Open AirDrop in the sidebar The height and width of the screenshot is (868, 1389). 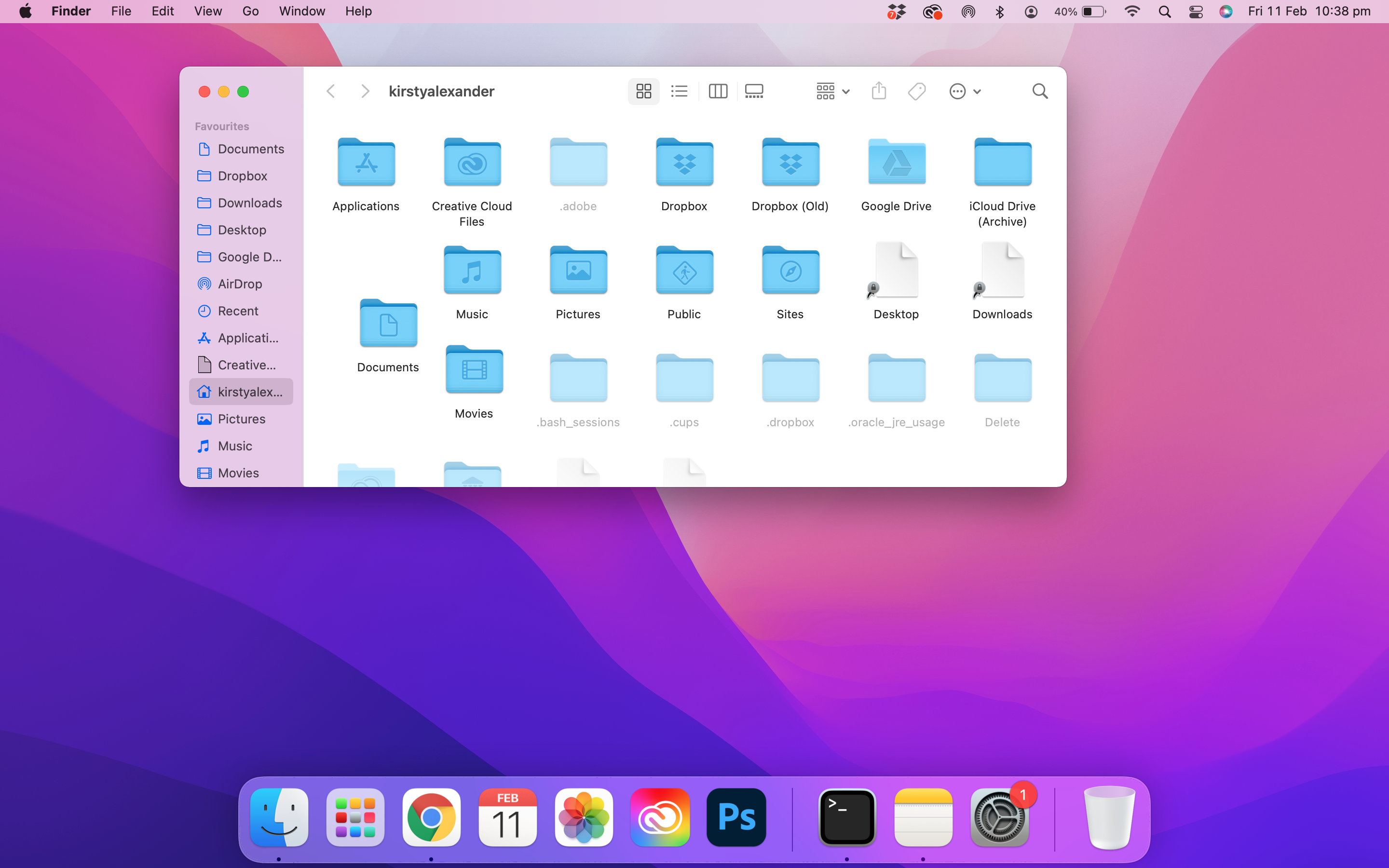click(239, 284)
